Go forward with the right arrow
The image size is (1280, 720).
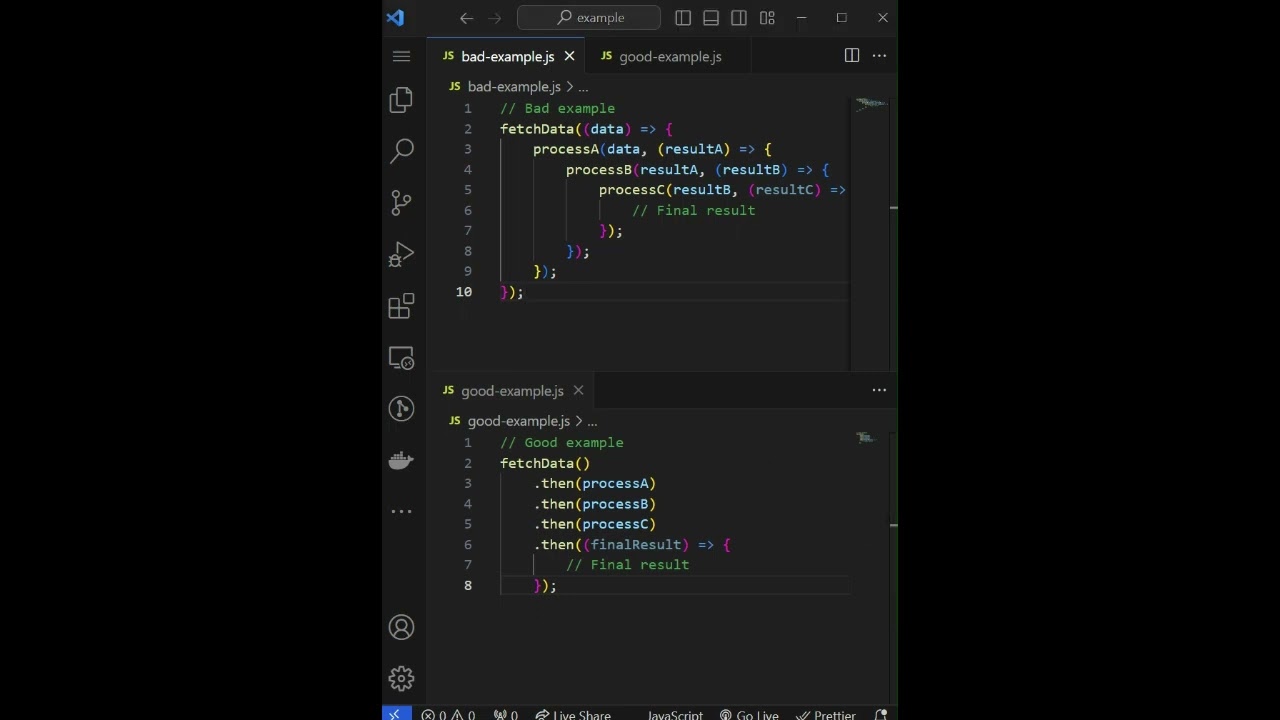[494, 17]
